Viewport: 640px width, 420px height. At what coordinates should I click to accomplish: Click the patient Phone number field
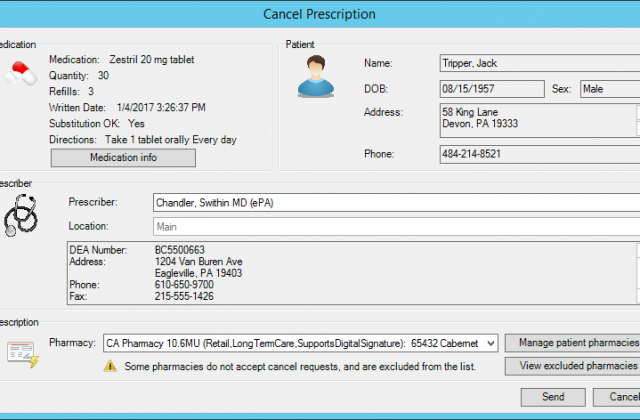pos(538,155)
